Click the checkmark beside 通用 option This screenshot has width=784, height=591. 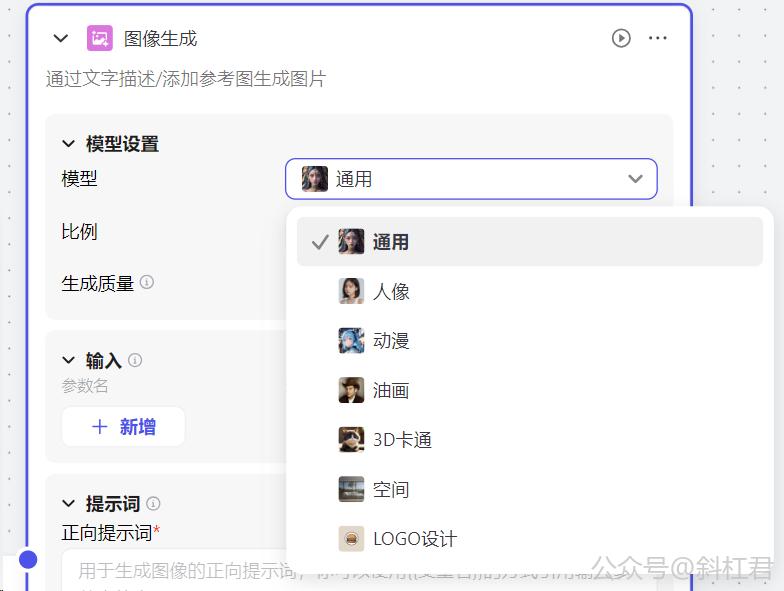[x=320, y=242]
